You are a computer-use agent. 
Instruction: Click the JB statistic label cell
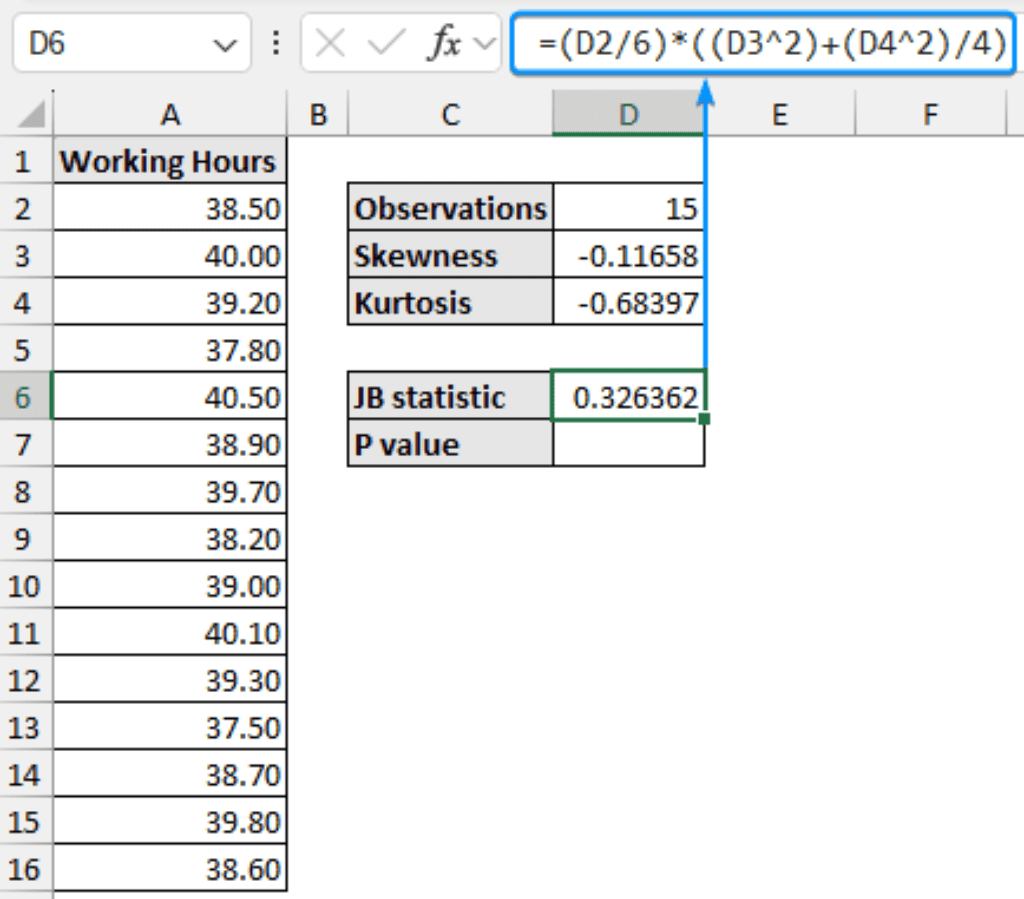(450, 398)
